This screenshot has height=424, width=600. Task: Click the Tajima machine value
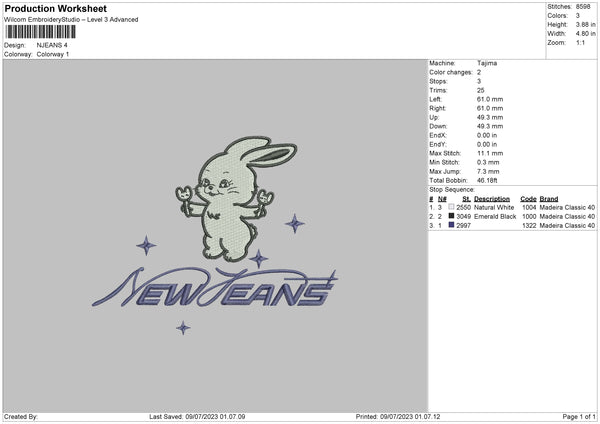(487, 63)
